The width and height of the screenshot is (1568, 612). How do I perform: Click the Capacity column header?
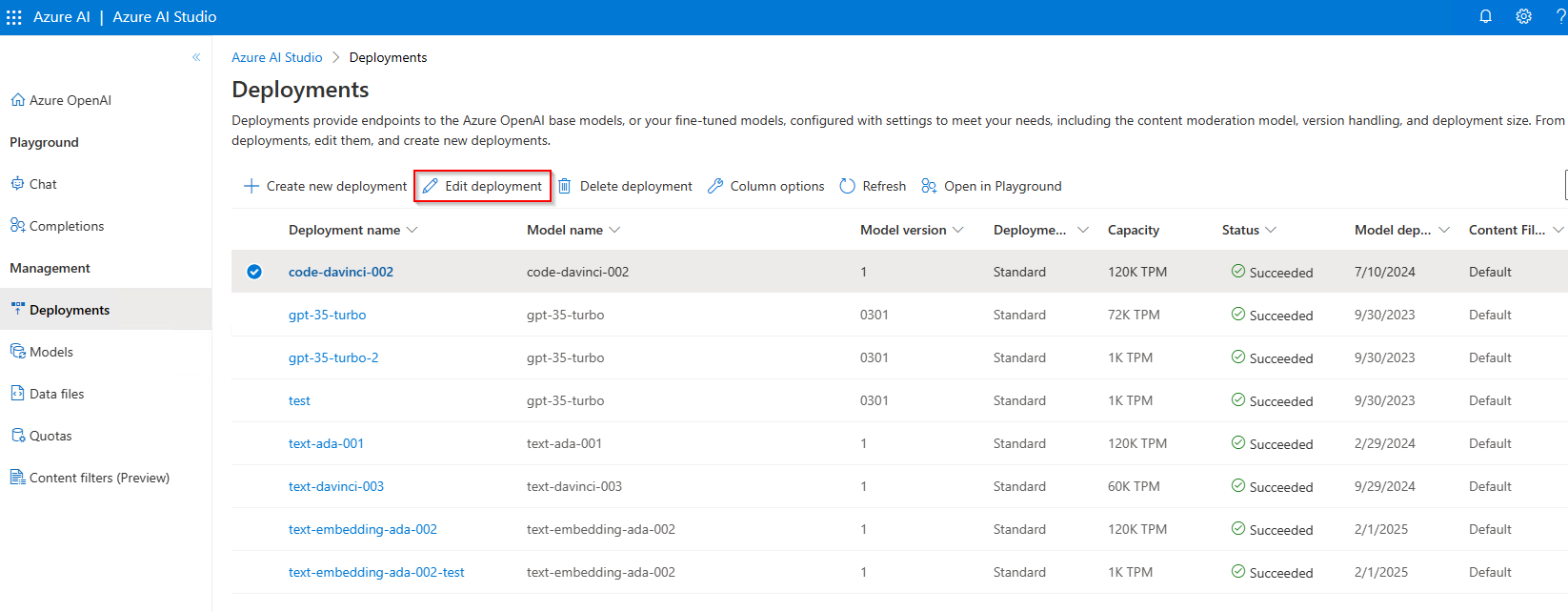pyautogui.click(x=1134, y=230)
